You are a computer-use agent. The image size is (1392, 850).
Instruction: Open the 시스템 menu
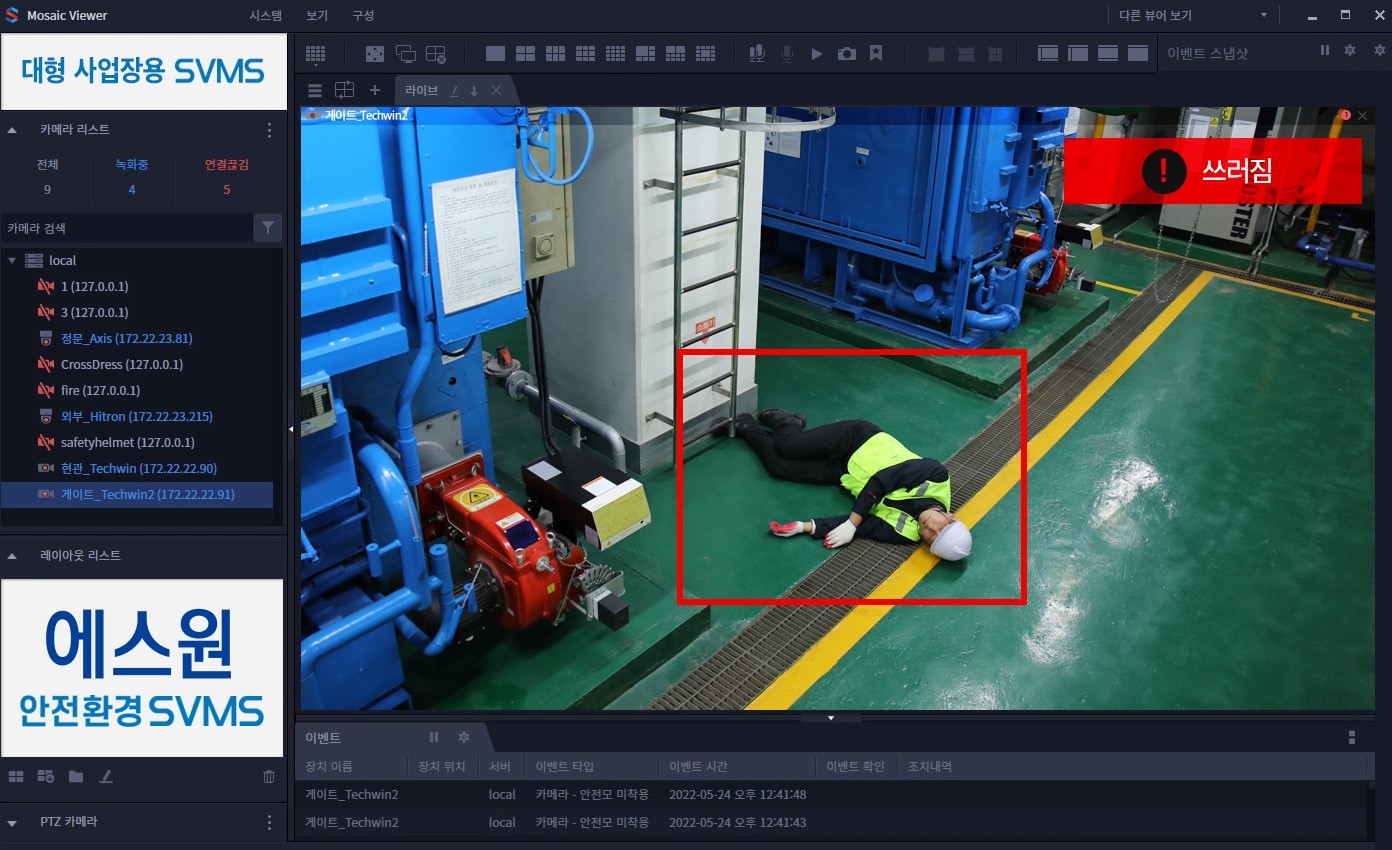click(265, 15)
